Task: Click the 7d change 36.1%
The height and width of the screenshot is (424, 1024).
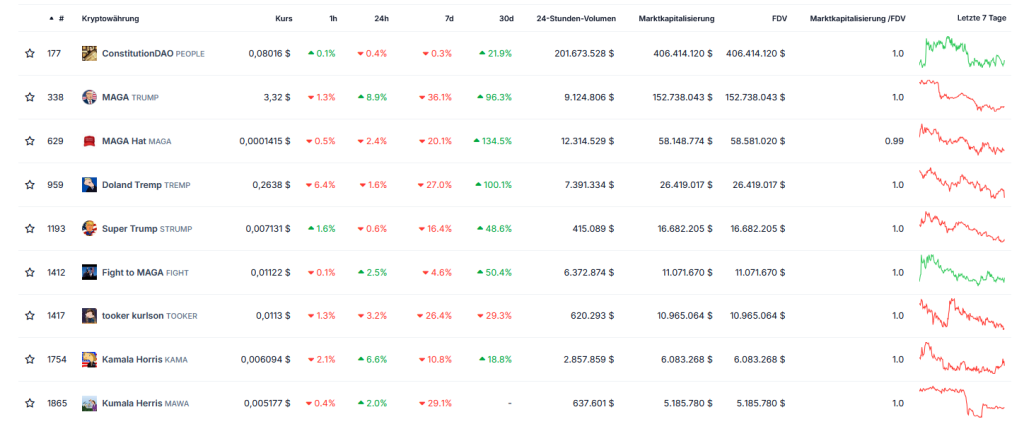Action: click(x=435, y=97)
